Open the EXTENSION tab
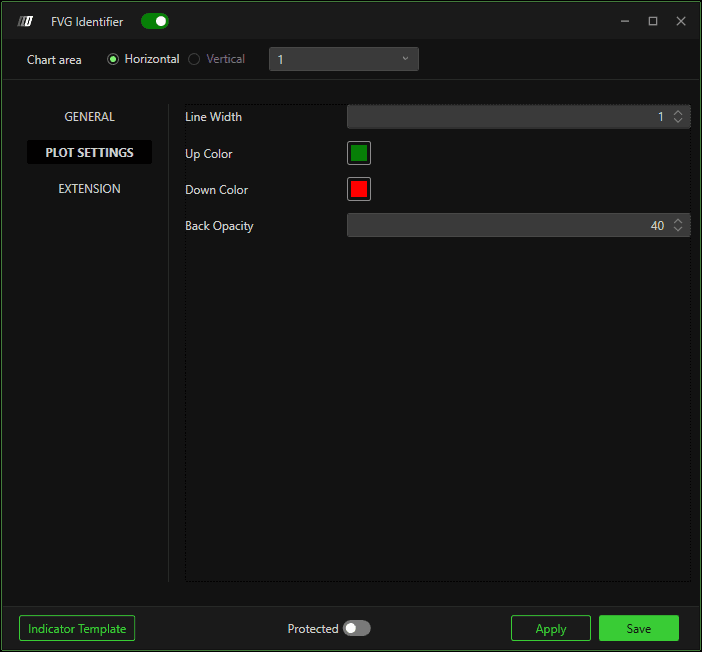This screenshot has height=652, width=702. pos(90,189)
